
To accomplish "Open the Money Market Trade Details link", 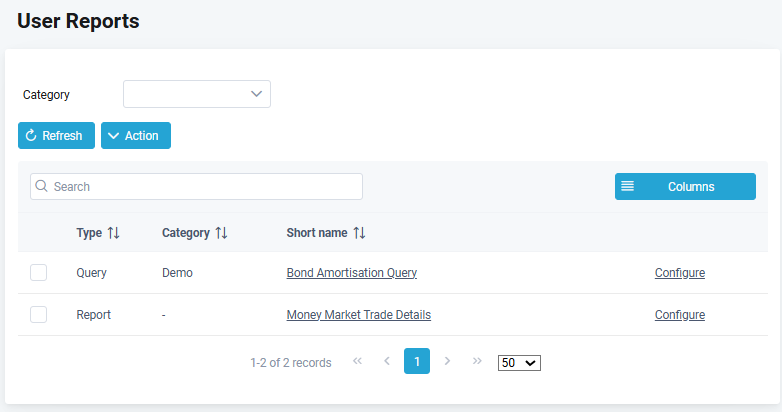I will click(358, 314).
